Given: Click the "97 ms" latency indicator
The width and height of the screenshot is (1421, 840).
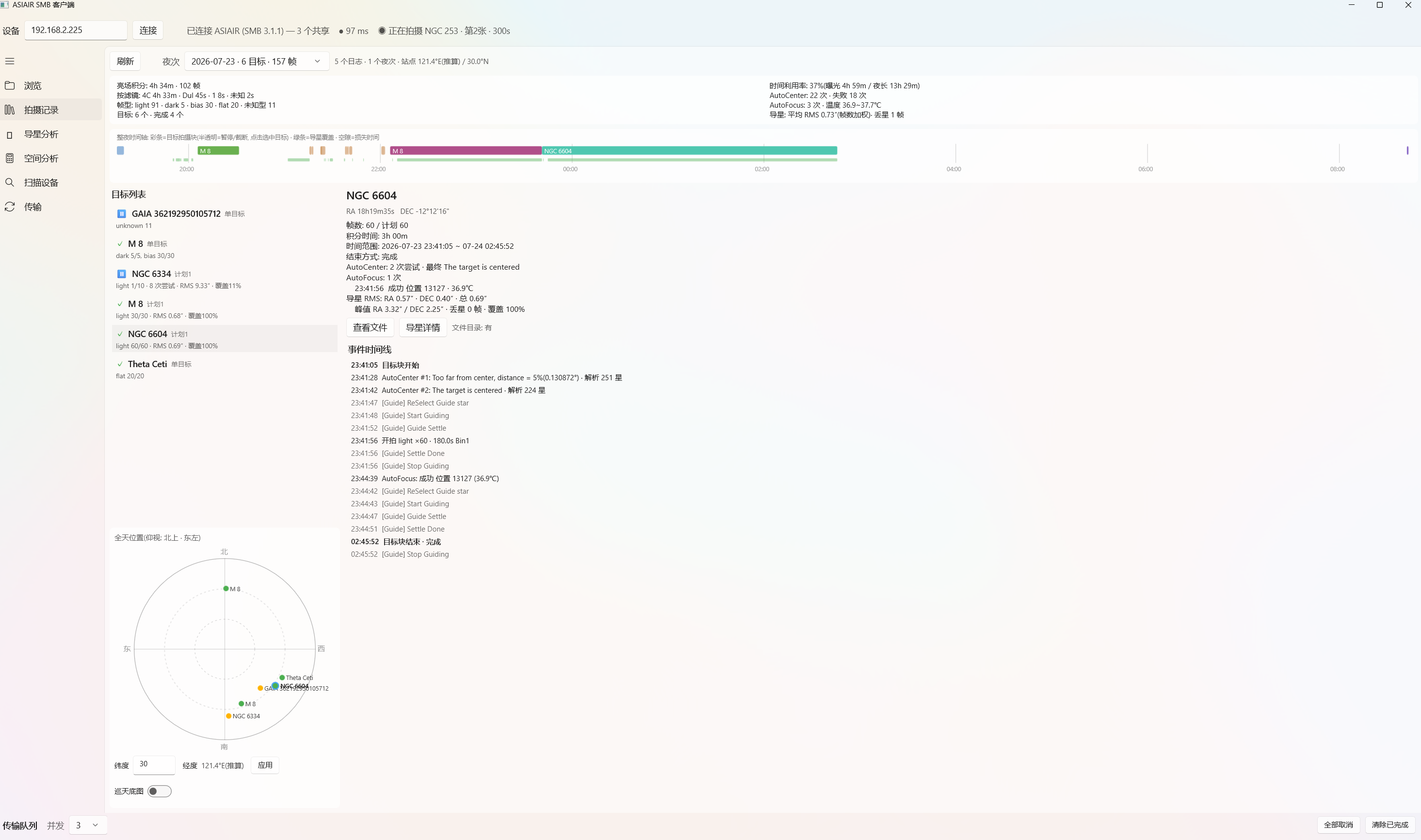Looking at the screenshot, I should (354, 31).
